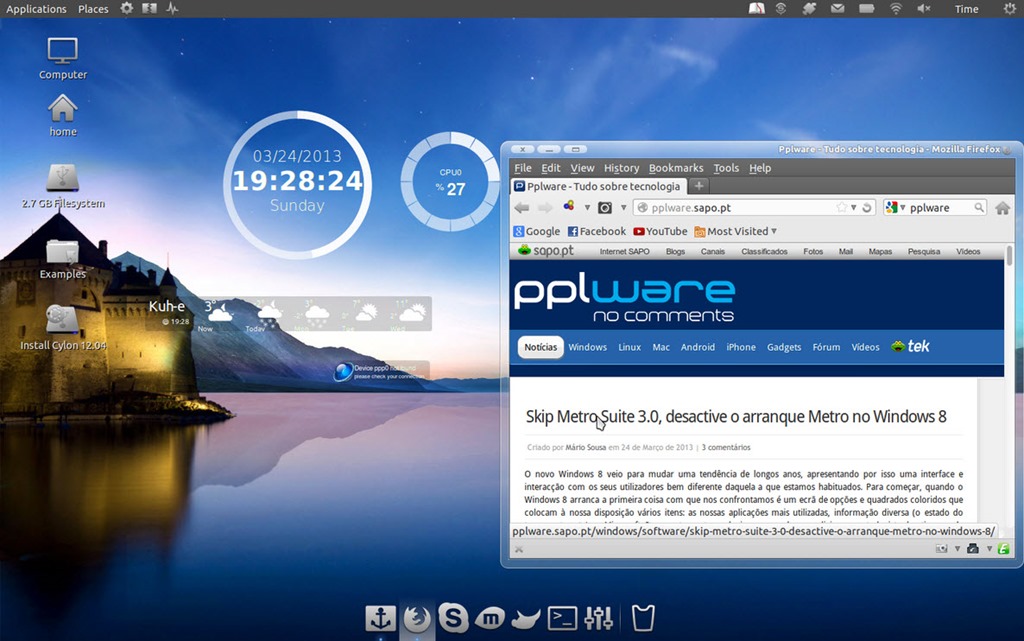Open the Google bookmark
Viewport: 1024px width, 641px height.
tap(536, 231)
